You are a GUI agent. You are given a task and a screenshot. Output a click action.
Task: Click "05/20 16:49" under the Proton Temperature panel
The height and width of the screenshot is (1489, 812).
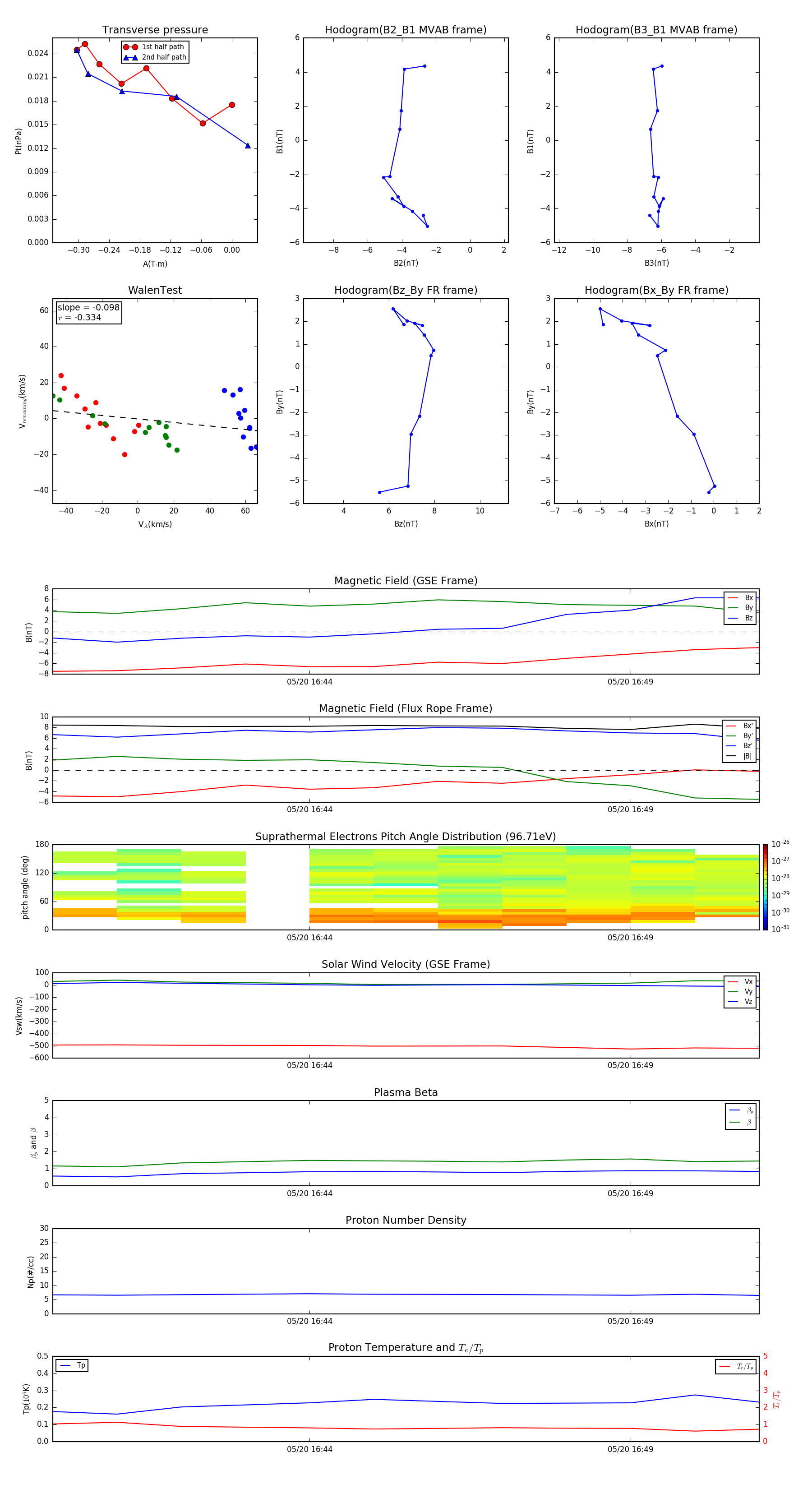click(630, 1449)
